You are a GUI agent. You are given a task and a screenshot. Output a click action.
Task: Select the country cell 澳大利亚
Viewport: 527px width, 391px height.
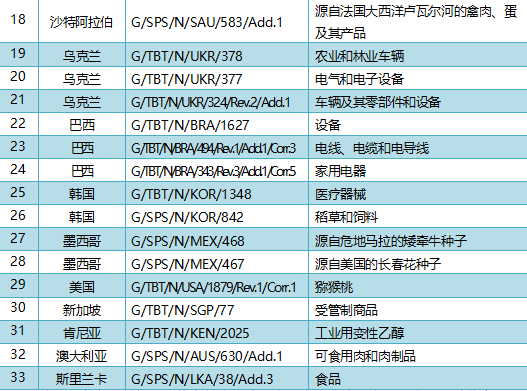(x=82, y=355)
